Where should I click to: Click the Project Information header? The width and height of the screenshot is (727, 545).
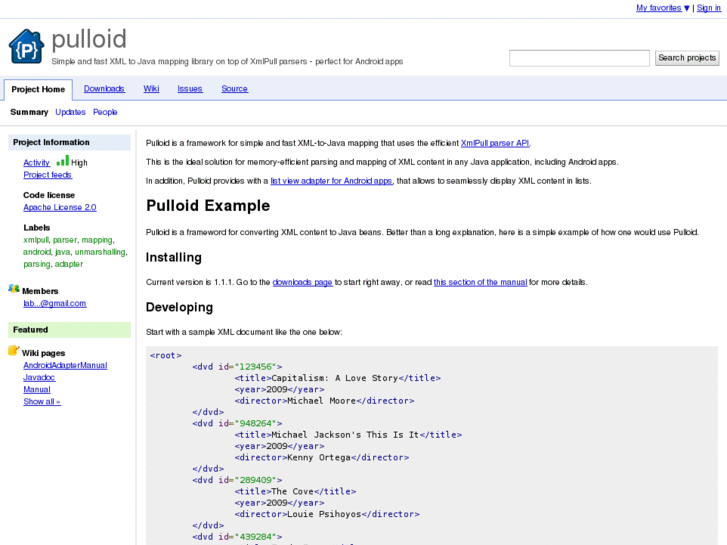[70, 142]
